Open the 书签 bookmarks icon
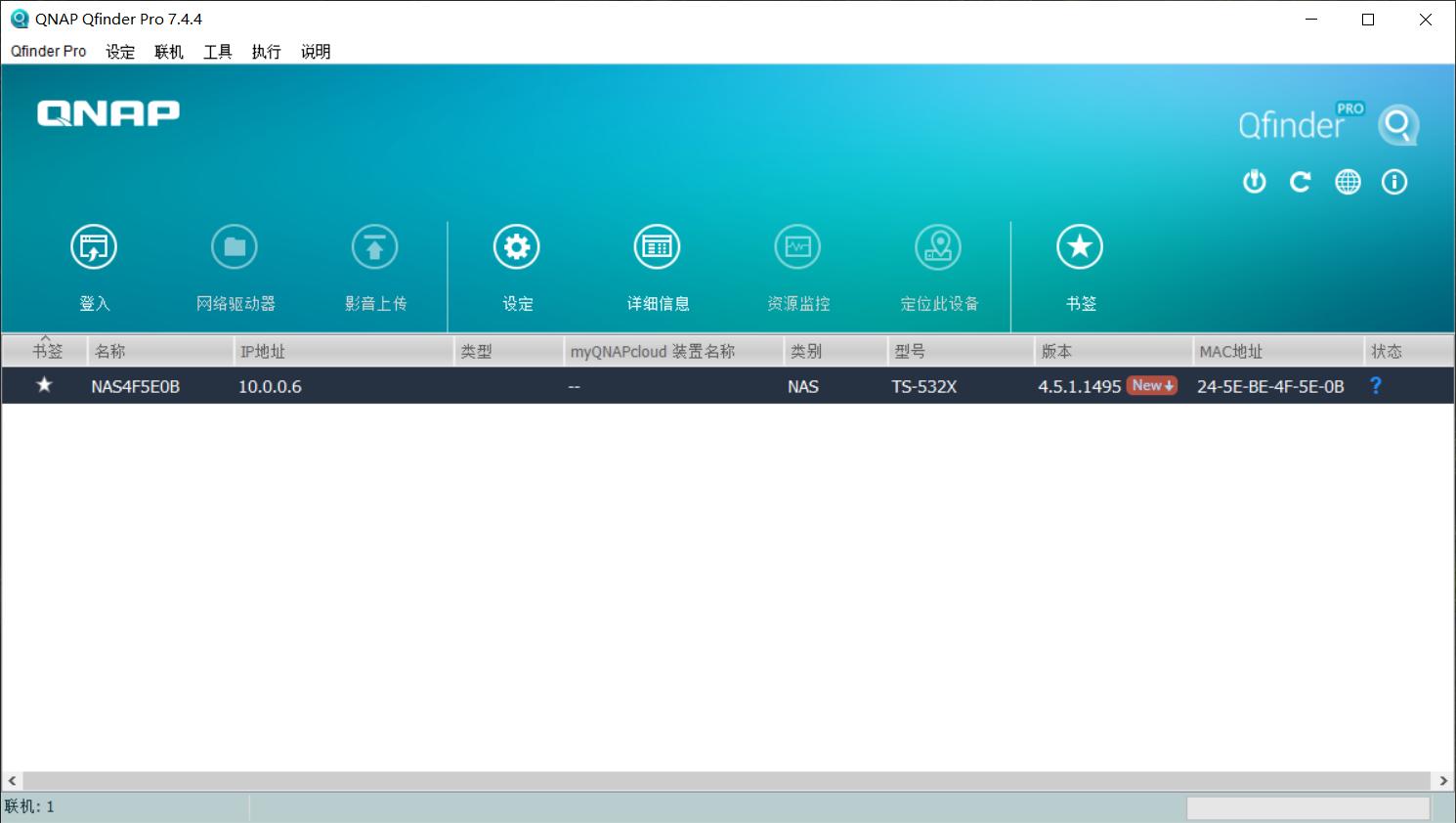 coord(1079,246)
